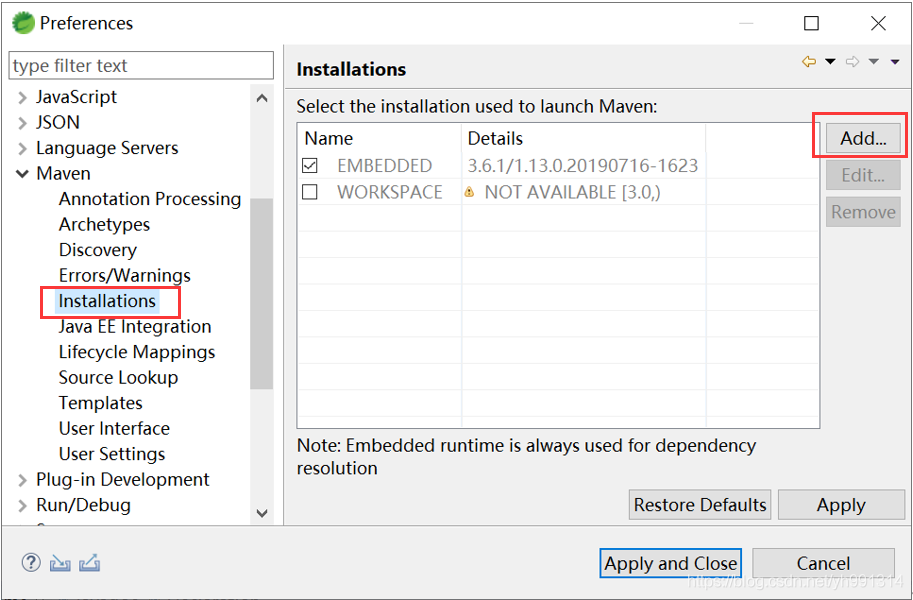Open the help question mark icon
The width and height of the screenshot is (913, 600).
pos(30,563)
